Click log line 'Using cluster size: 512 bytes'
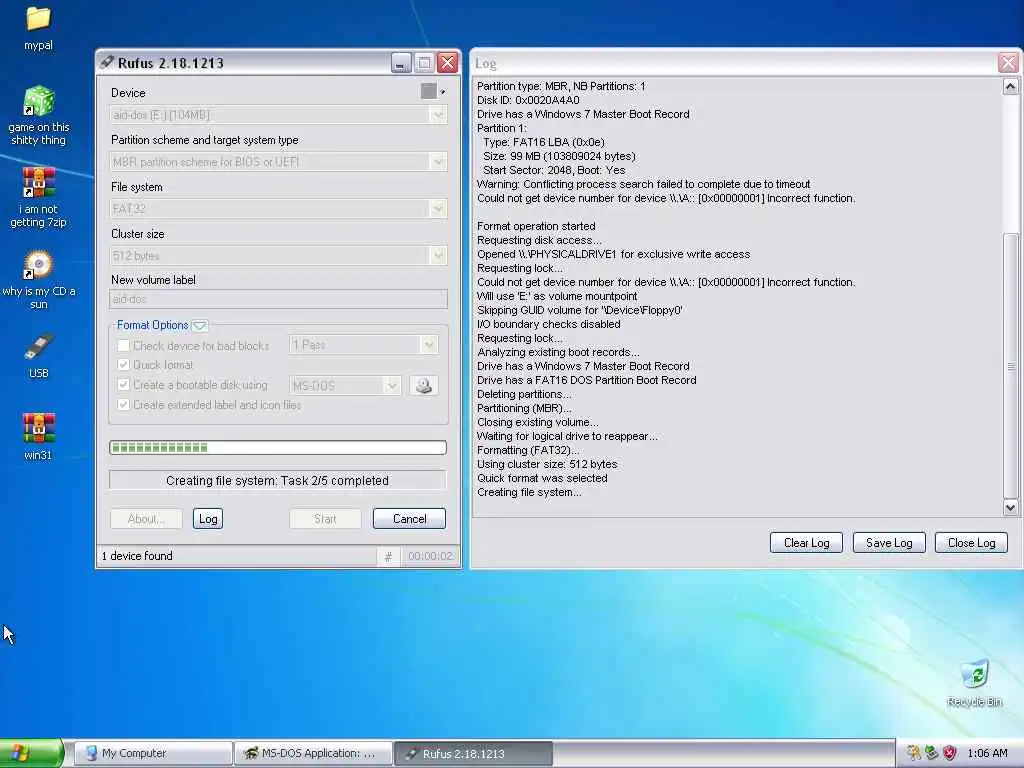 (547, 464)
